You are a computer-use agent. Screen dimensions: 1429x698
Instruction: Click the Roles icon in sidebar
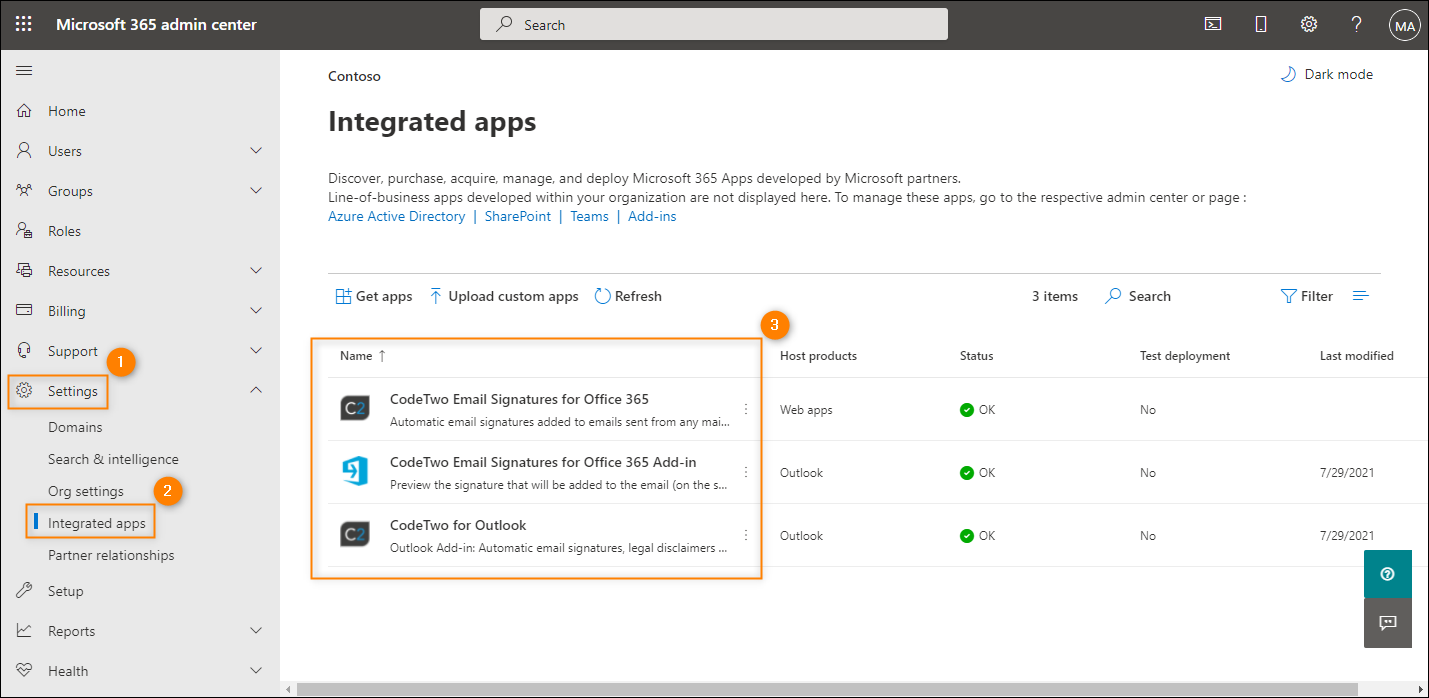tap(25, 231)
